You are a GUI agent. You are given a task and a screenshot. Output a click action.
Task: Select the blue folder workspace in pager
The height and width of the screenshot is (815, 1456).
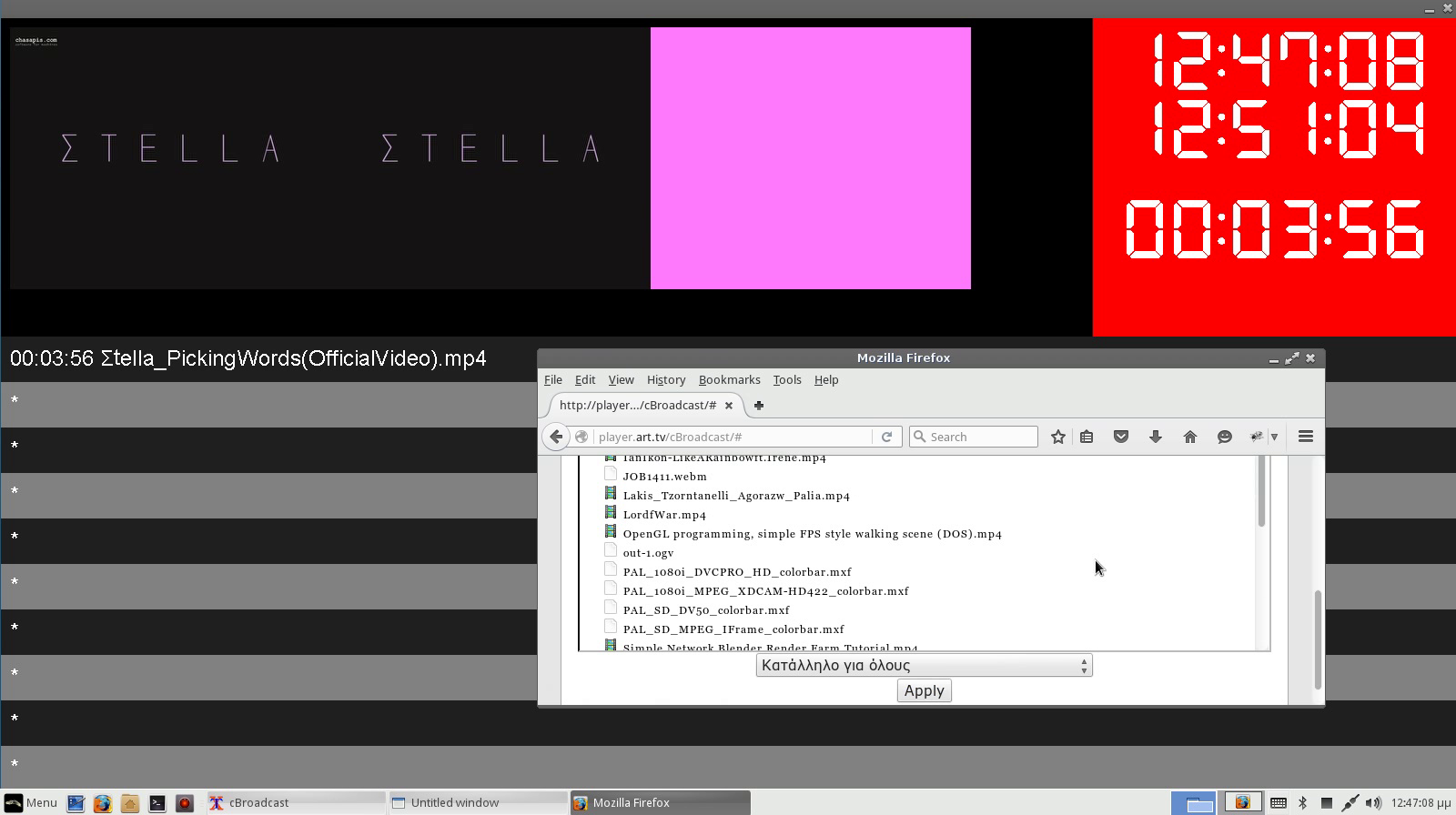tap(1193, 803)
